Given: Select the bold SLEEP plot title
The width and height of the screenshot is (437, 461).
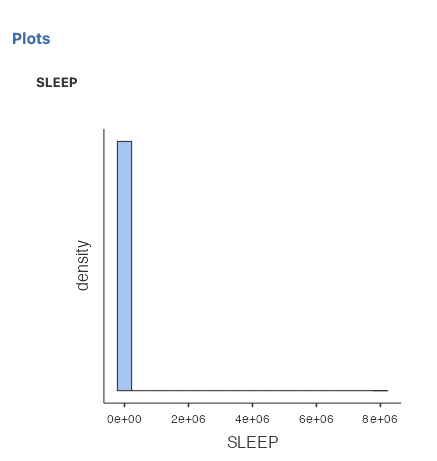Looking at the screenshot, I should [57, 82].
